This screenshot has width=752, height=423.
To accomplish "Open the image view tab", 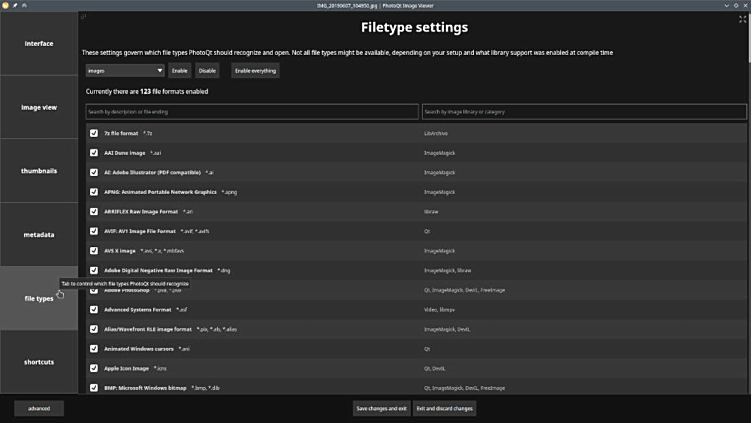I will (x=39, y=107).
